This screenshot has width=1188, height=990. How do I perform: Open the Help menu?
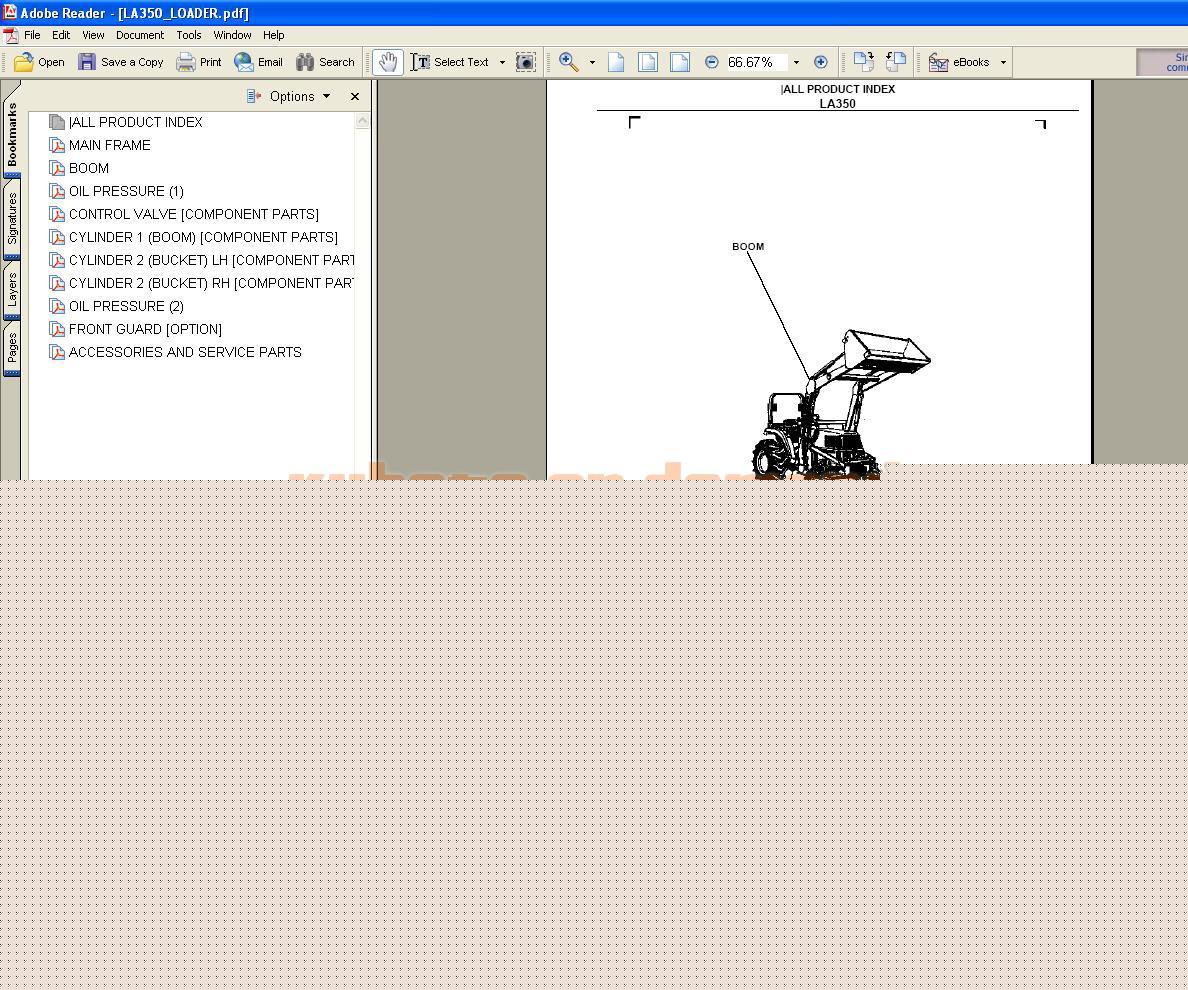tap(274, 35)
